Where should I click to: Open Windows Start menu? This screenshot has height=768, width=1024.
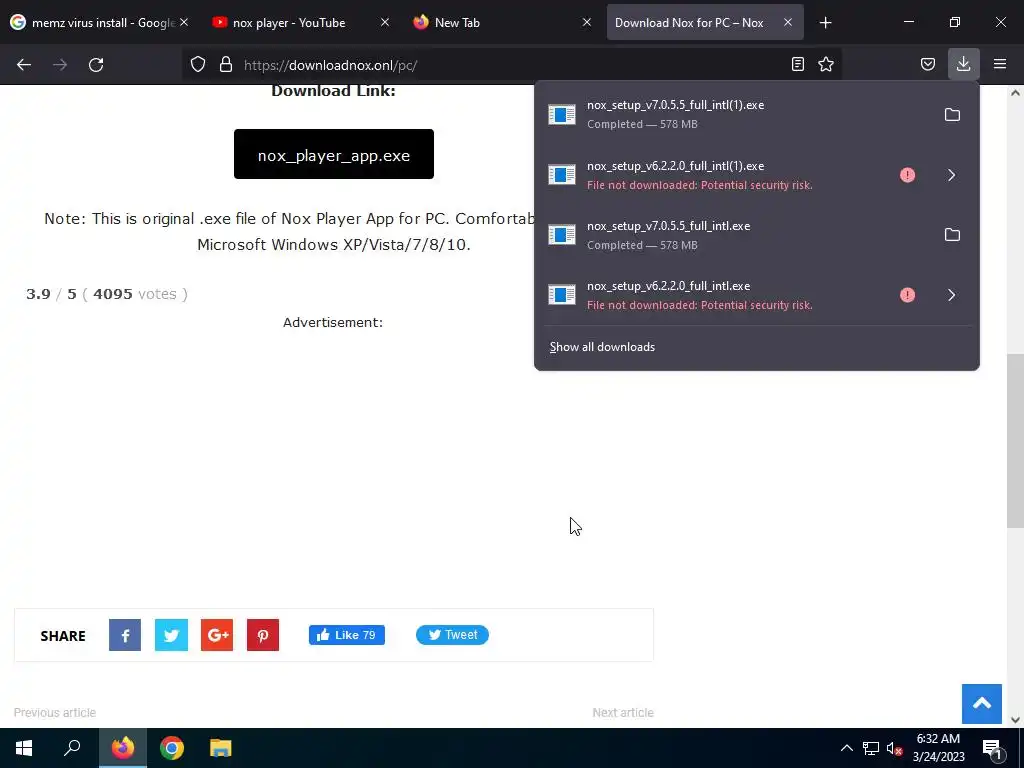[x=24, y=748]
